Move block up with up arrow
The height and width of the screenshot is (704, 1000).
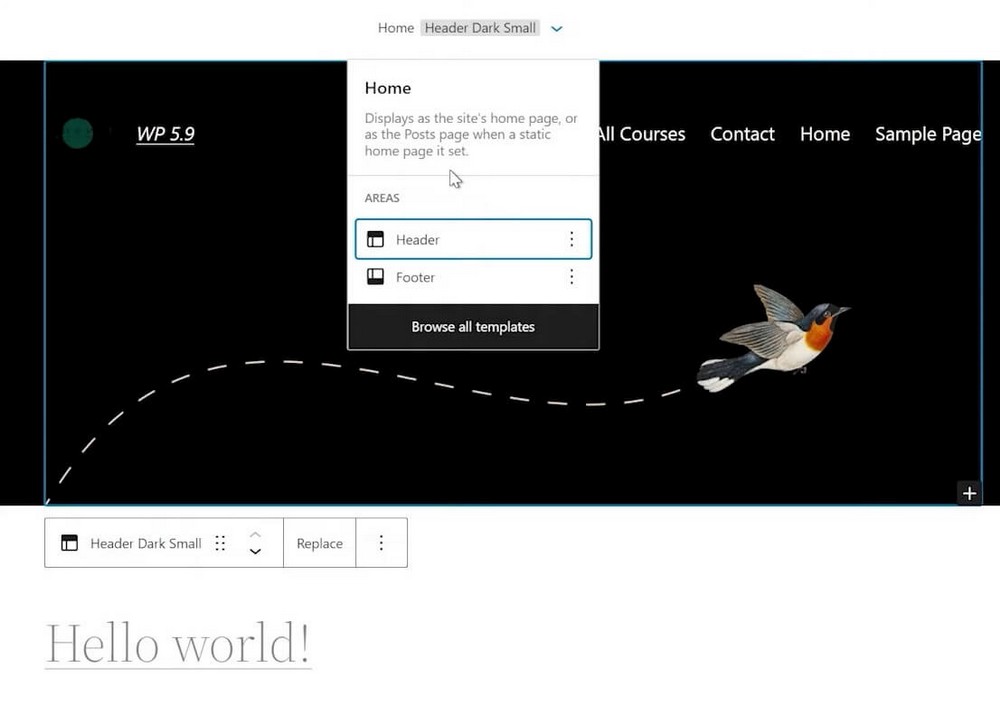255,534
